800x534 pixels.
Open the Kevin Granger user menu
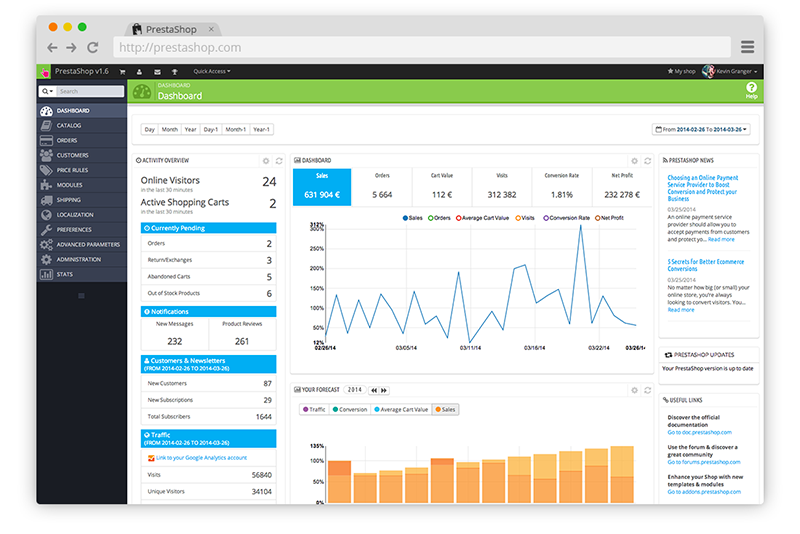[x=730, y=71]
